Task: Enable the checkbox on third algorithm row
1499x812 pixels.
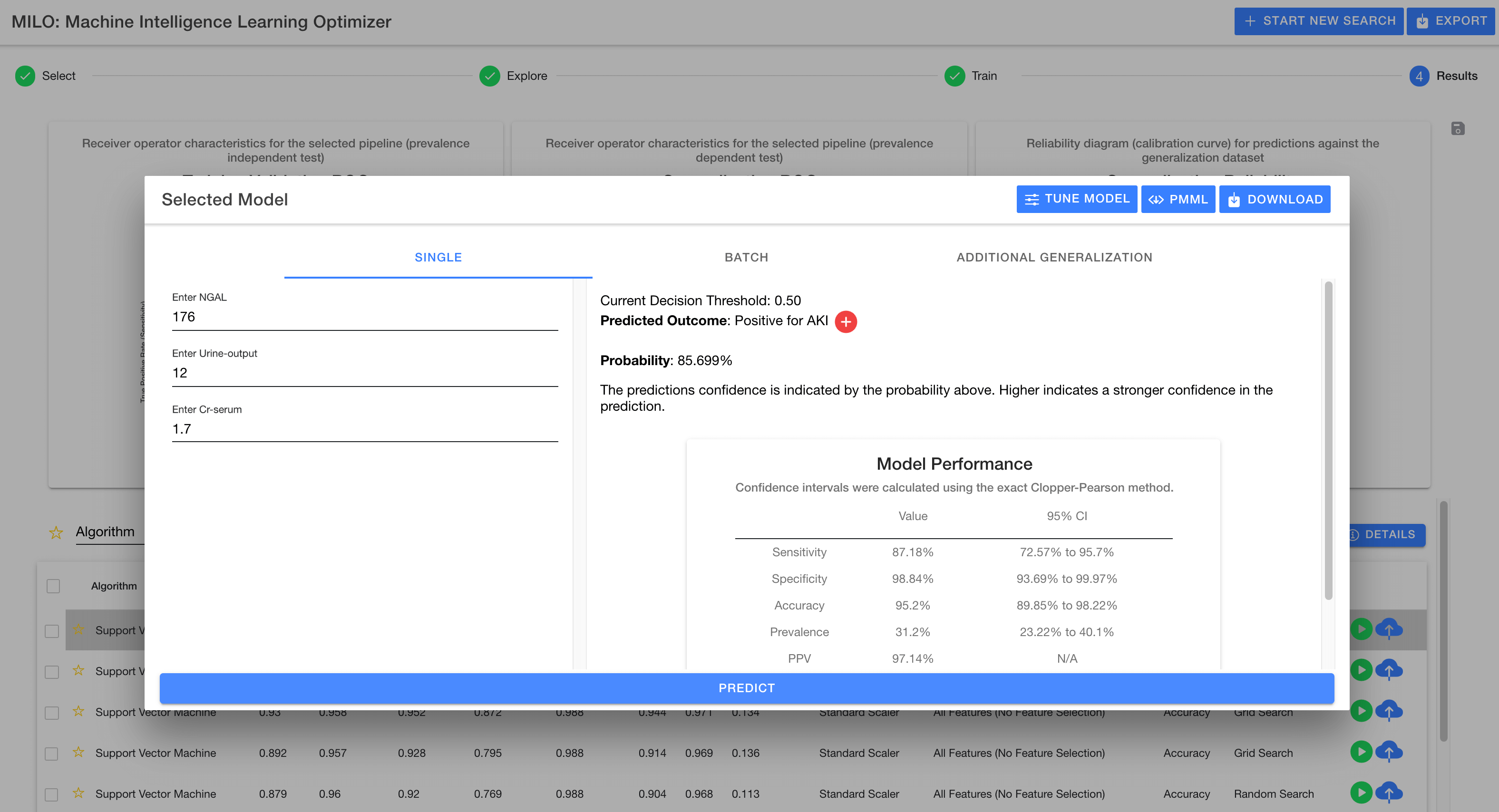Action: coord(52,712)
